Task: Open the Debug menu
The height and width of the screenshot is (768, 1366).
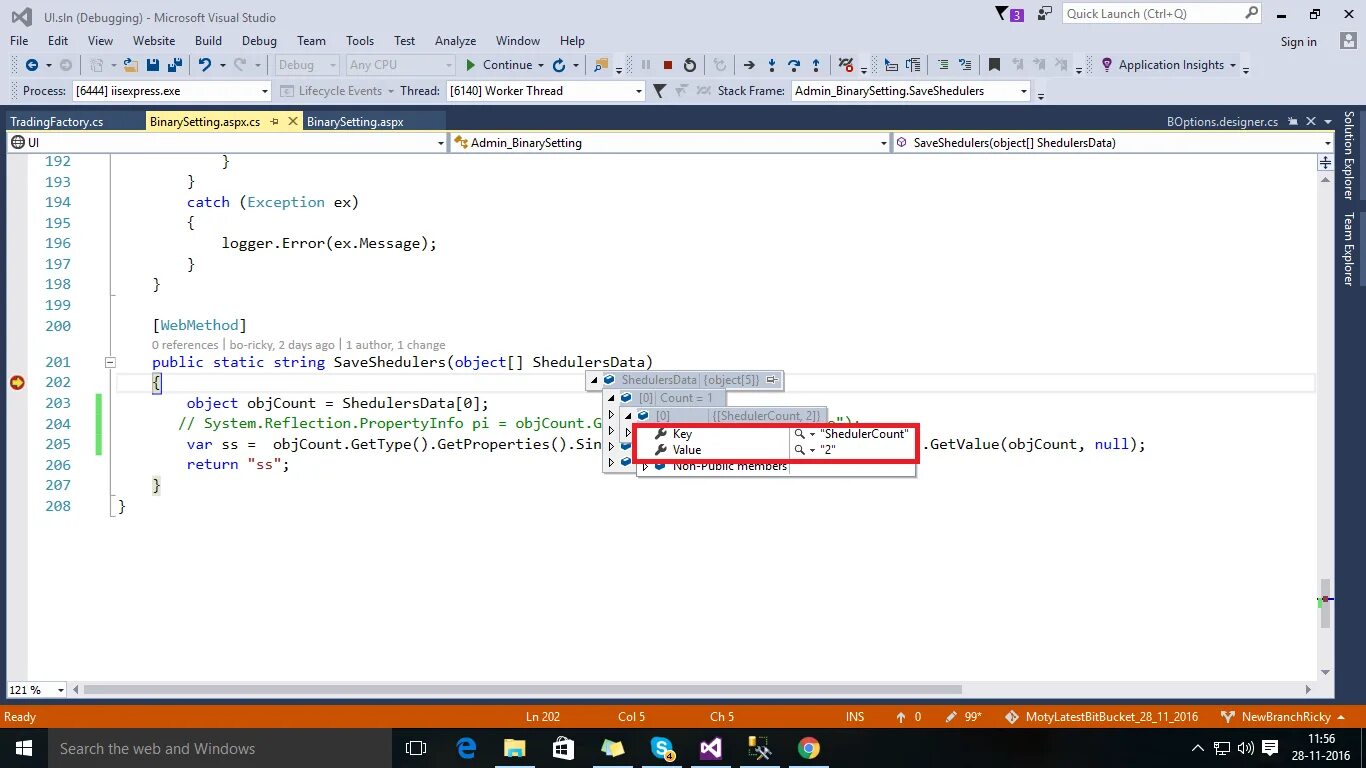Action: (x=259, y=41)
